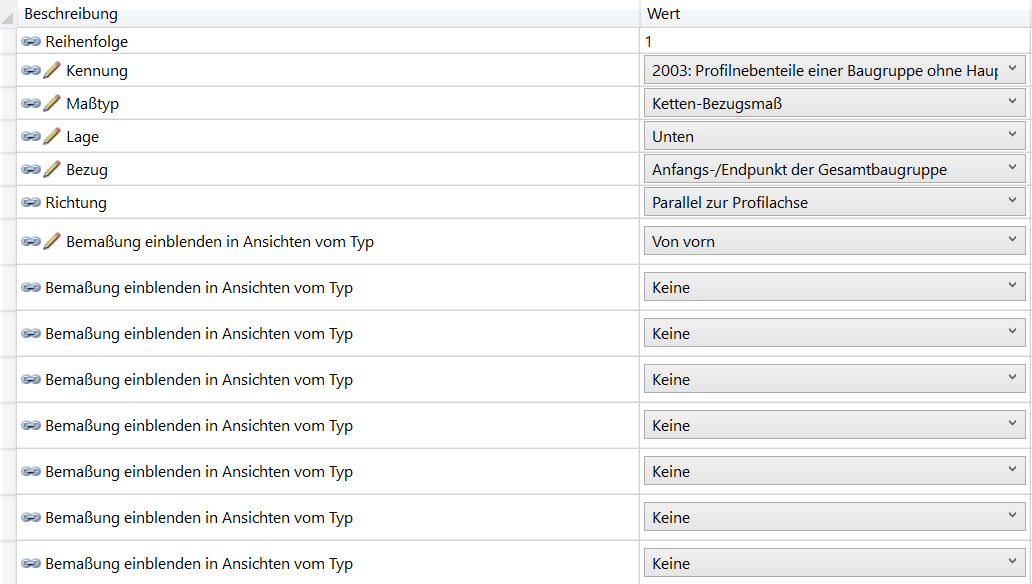Select the Reihenfolge value cell showing 1

835,41
